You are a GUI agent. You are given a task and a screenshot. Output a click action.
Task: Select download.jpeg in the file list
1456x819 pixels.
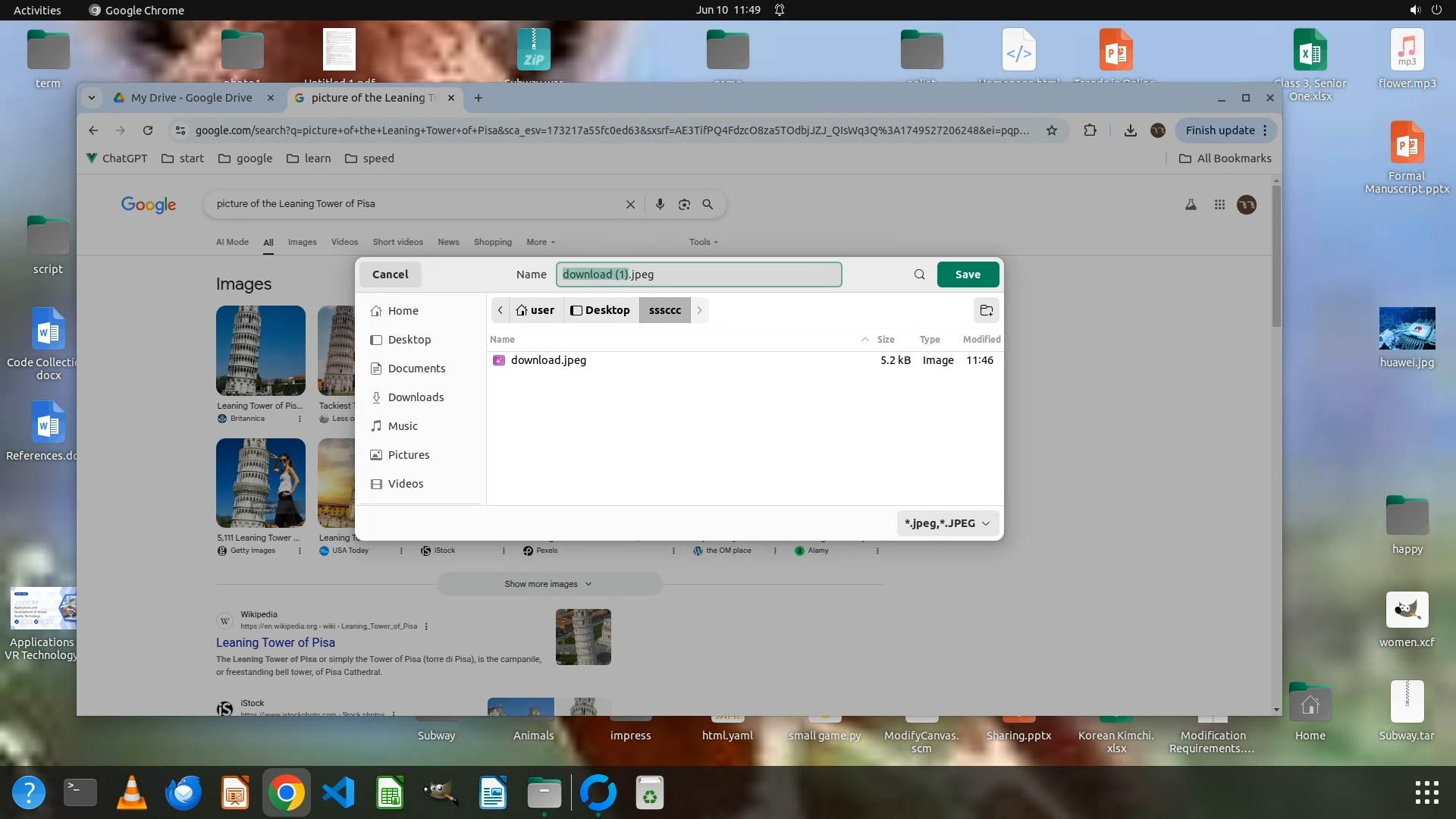[x=548, y=360]
